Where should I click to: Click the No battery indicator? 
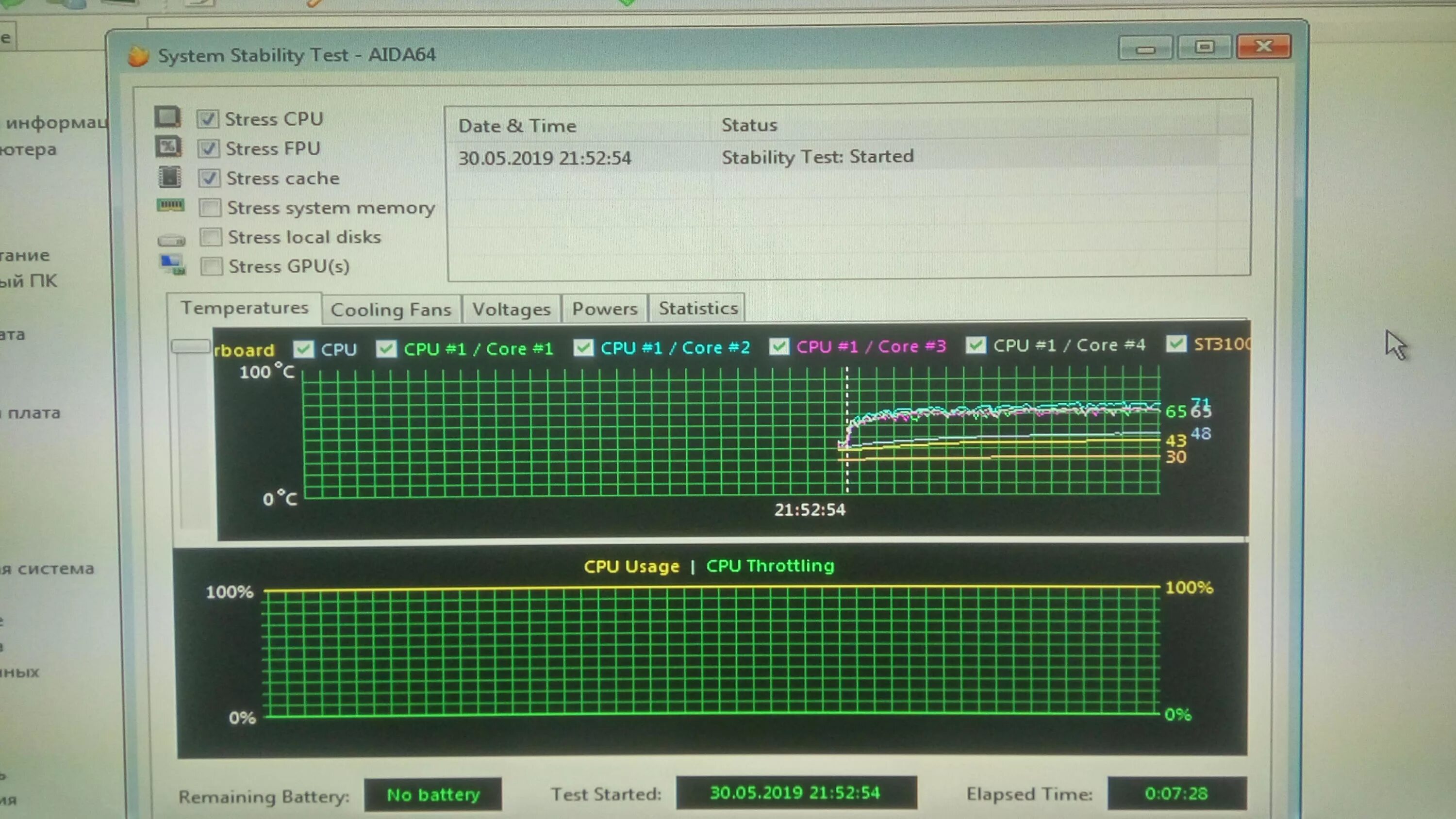(x=433, y=795)
